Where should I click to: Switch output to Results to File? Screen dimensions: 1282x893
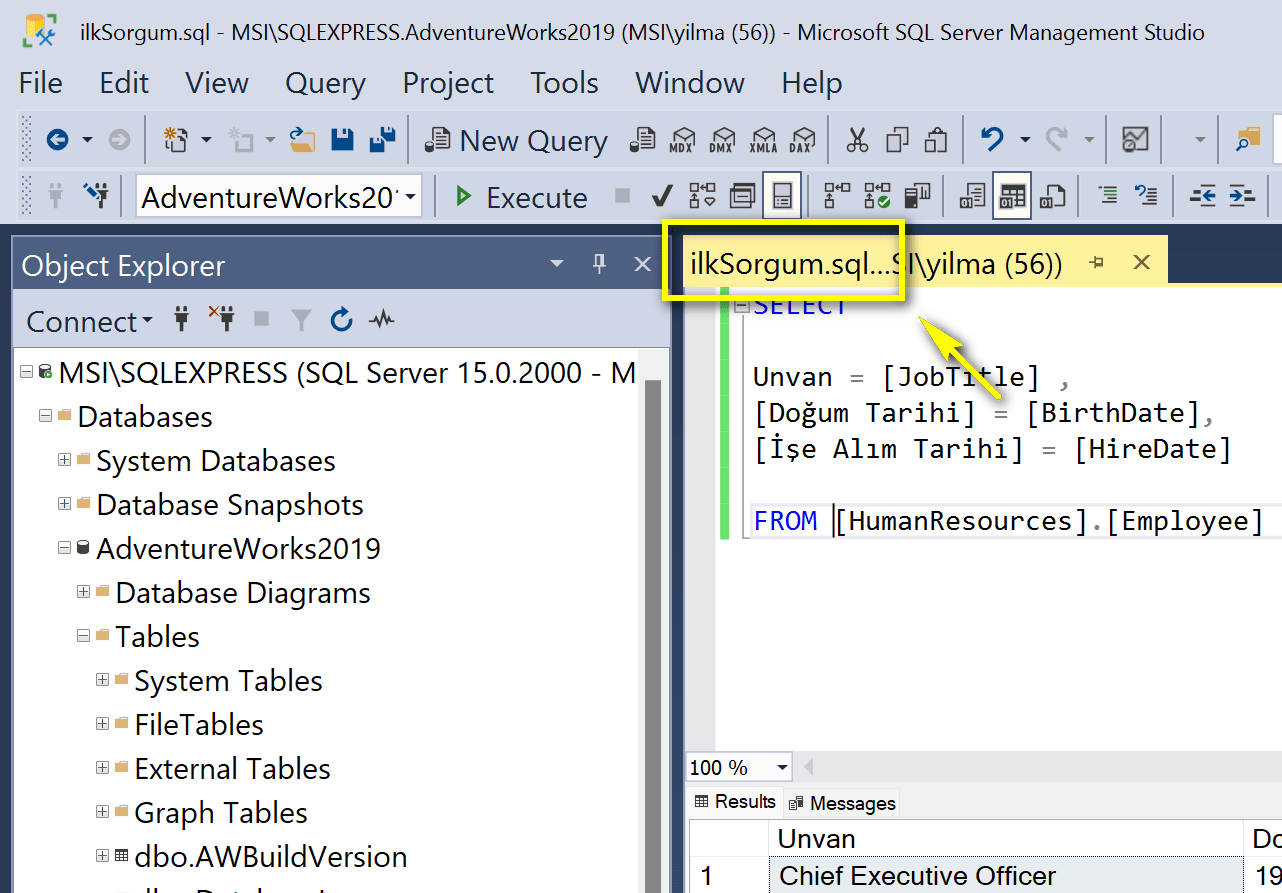coord(1052,196)
